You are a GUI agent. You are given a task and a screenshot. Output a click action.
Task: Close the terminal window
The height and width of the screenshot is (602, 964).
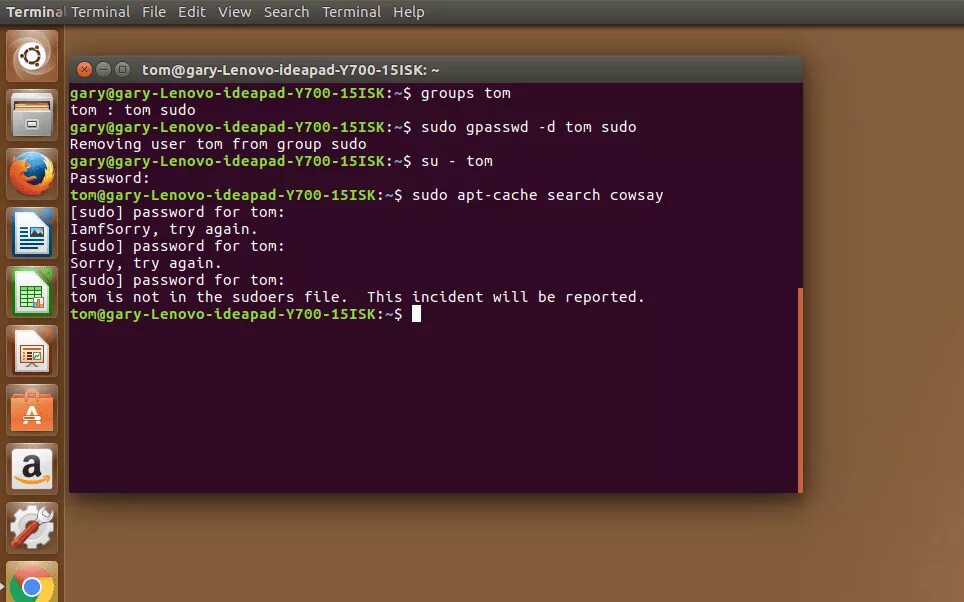pos(84,69)
